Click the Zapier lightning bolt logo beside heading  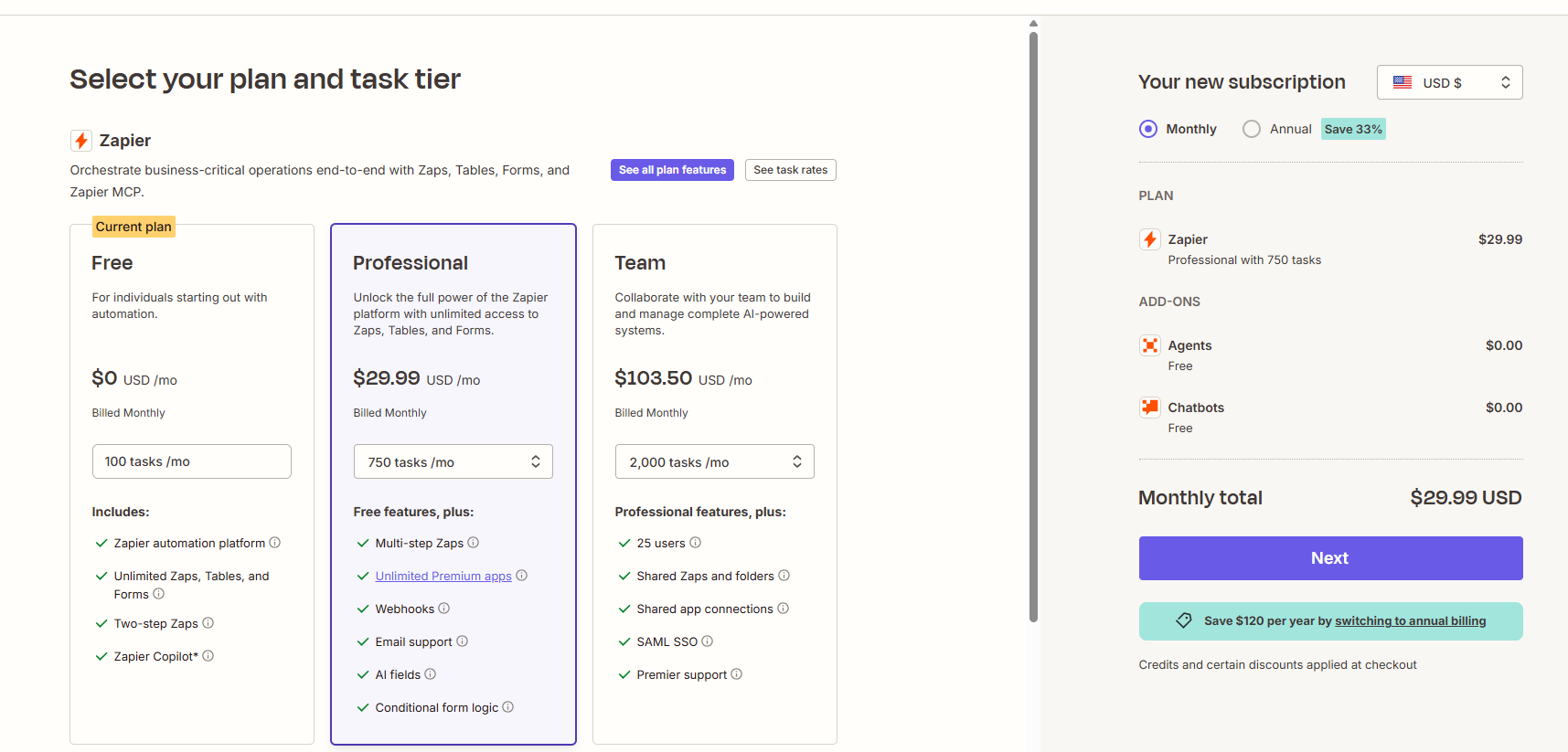click(x=81, y=141)
